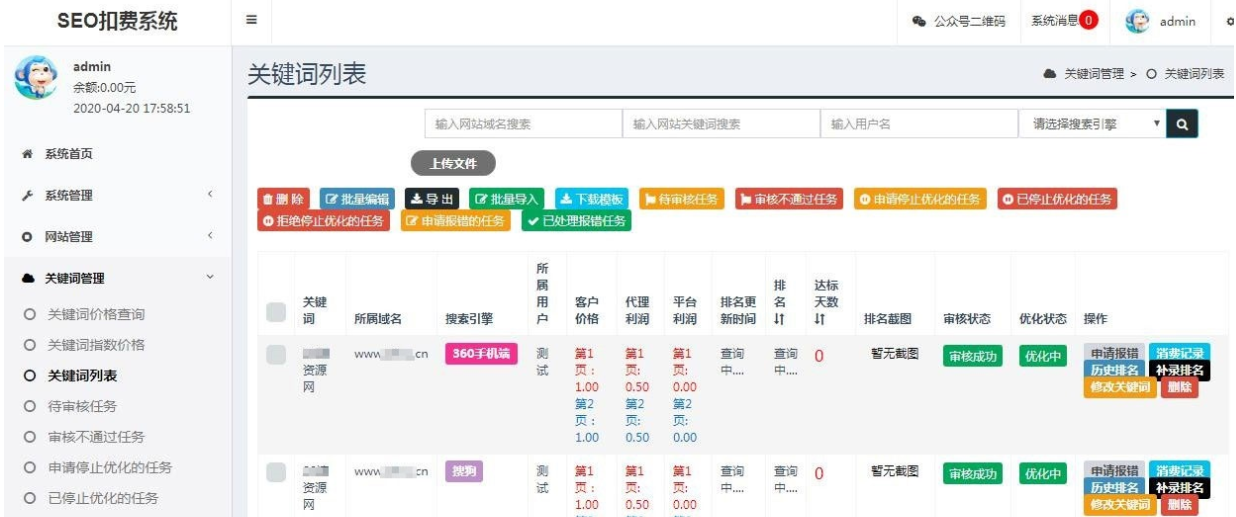Open 历史排名 in the 360手机端 row

tap(1115, 370)
